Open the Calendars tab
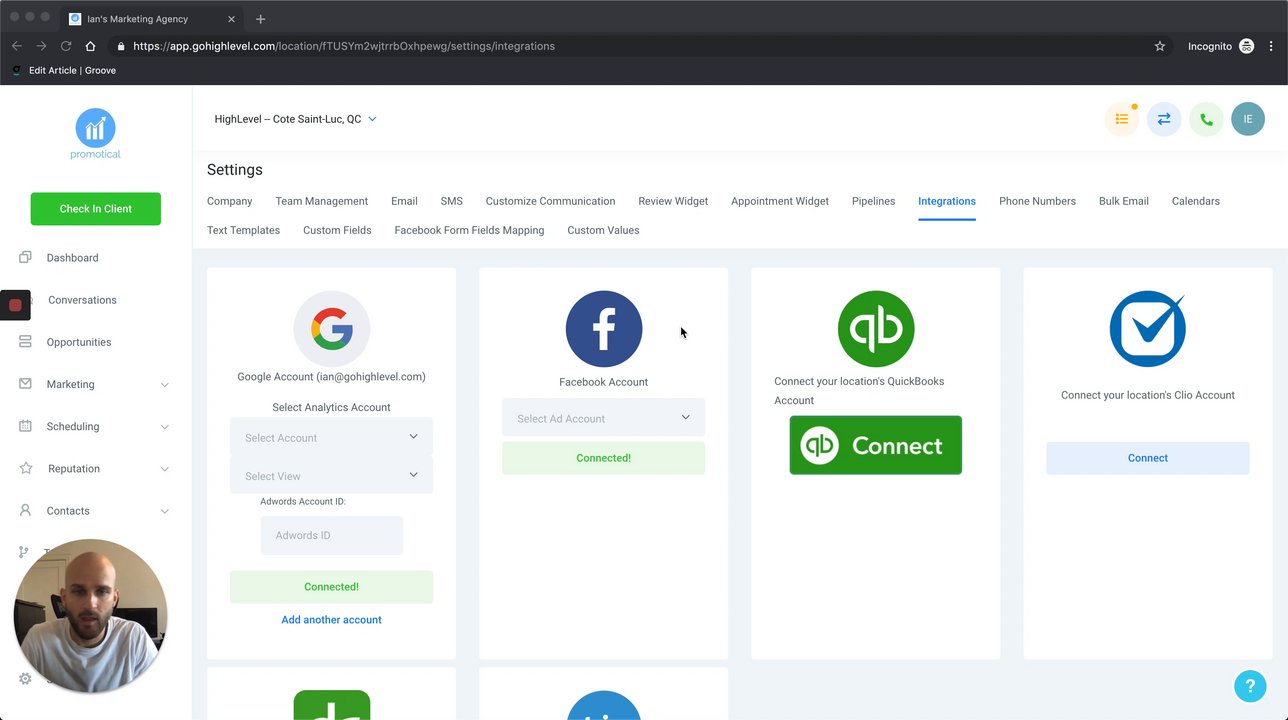This screenshot has height=720, width=1288. tap(1195, 201)
